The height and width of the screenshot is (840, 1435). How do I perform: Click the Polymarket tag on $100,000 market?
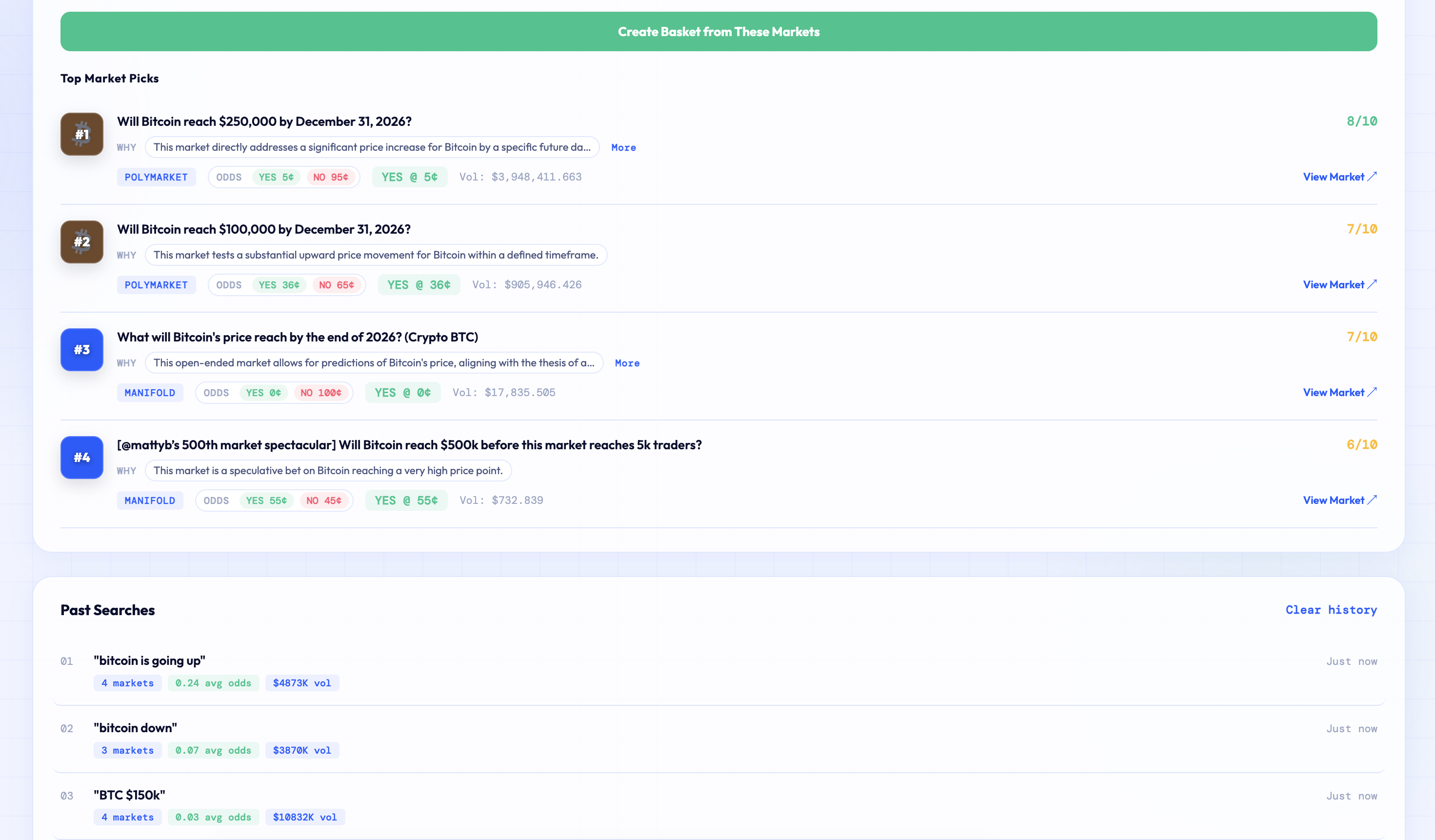pos(156,285)
